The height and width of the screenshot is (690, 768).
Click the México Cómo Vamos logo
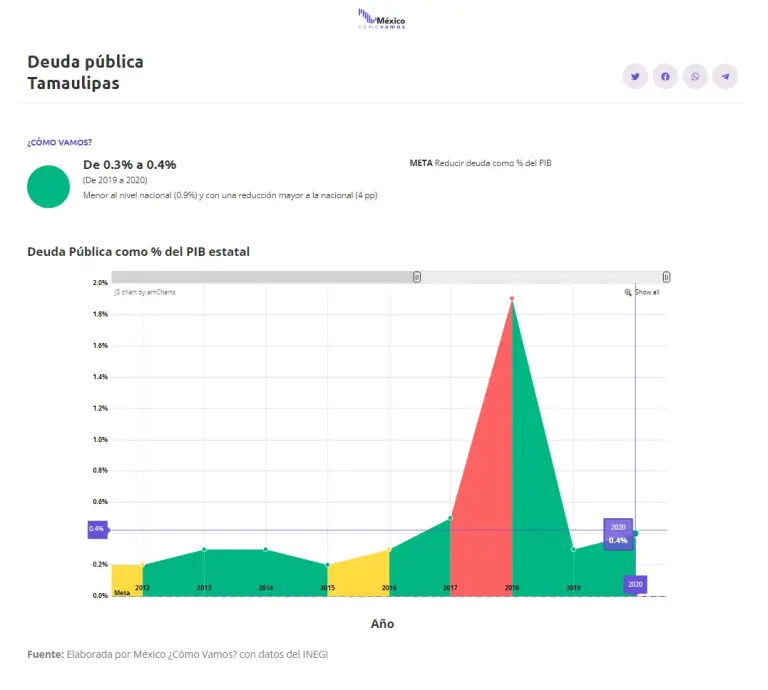(382, 19)
